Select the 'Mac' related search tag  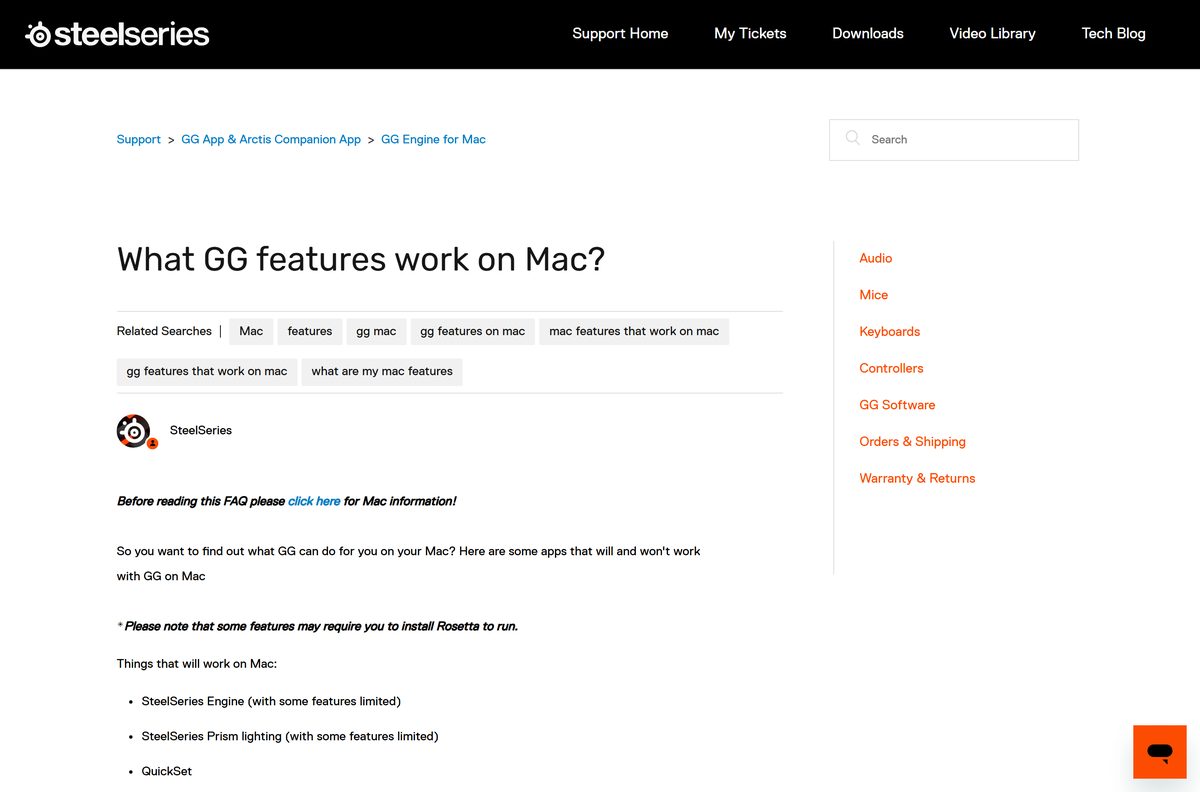(251, 331)
